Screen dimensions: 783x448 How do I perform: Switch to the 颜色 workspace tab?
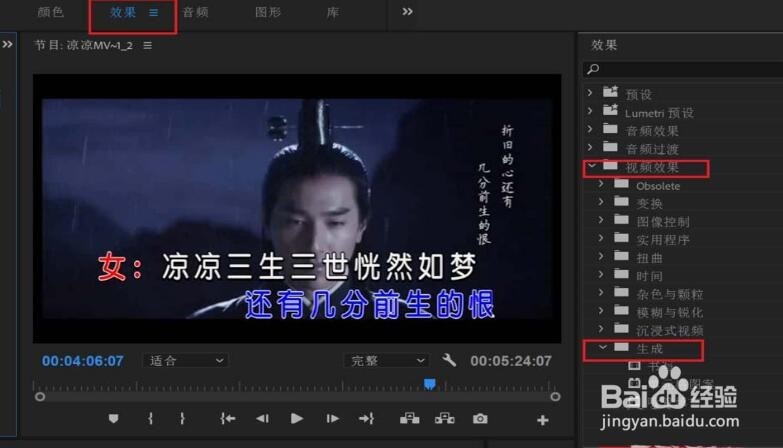(51, 12)
